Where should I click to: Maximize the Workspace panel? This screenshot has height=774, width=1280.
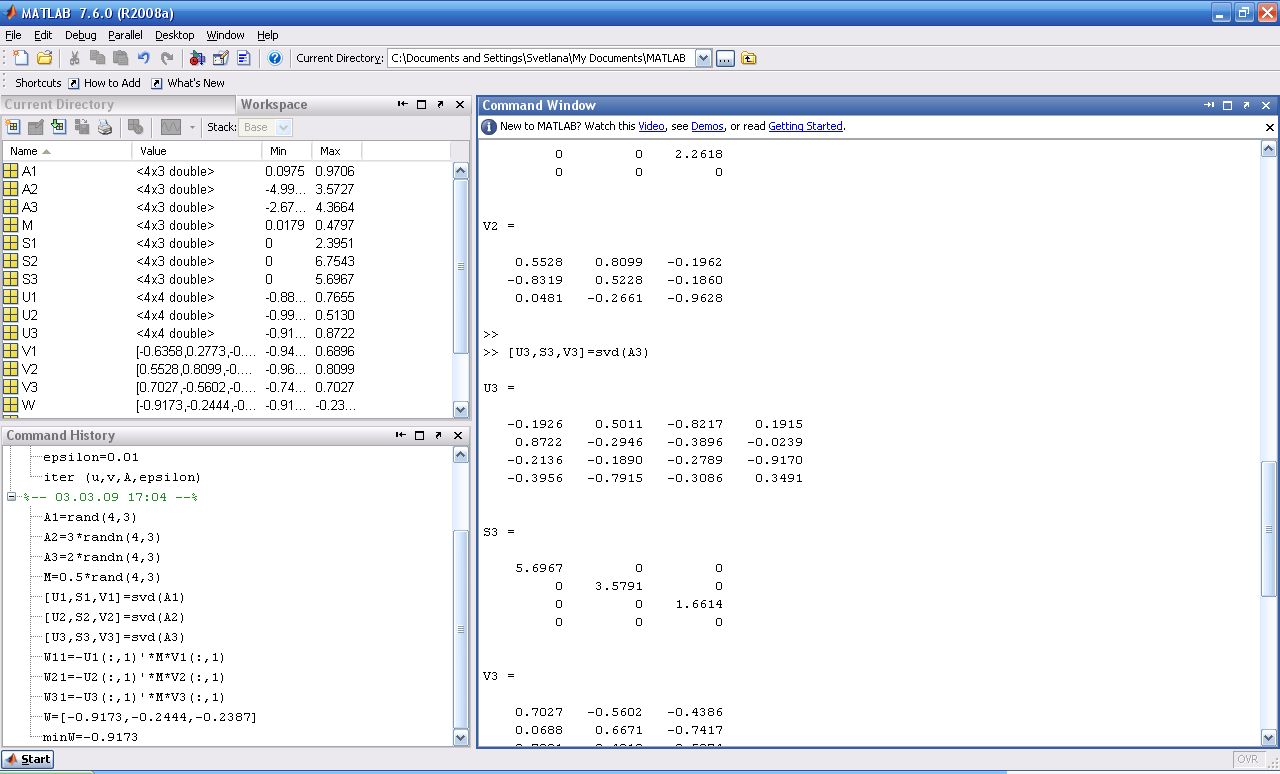[x=421, y=104]
